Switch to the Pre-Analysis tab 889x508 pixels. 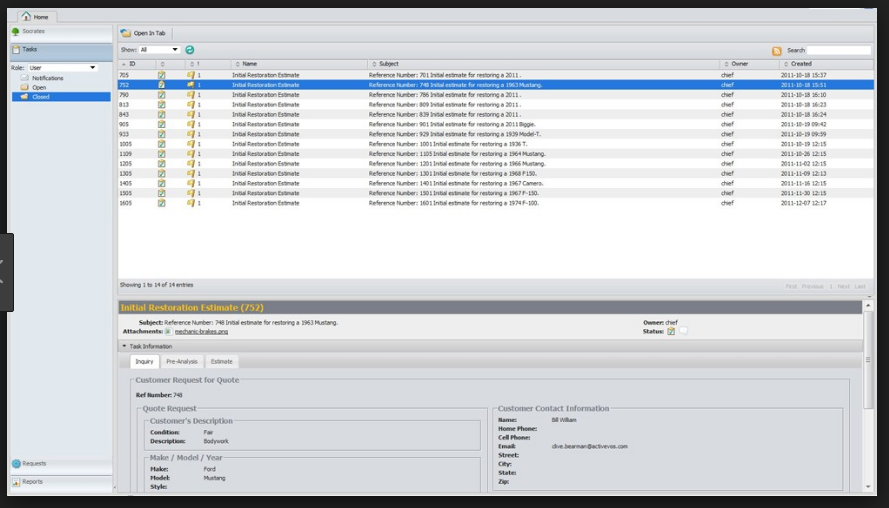pos(181,362)
